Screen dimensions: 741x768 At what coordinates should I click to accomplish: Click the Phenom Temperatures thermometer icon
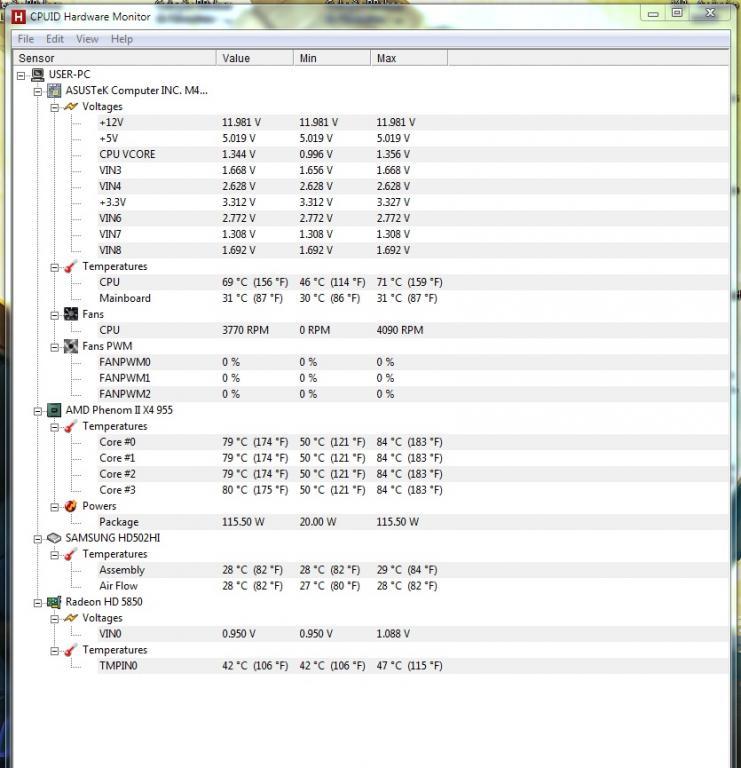[71, 426]
